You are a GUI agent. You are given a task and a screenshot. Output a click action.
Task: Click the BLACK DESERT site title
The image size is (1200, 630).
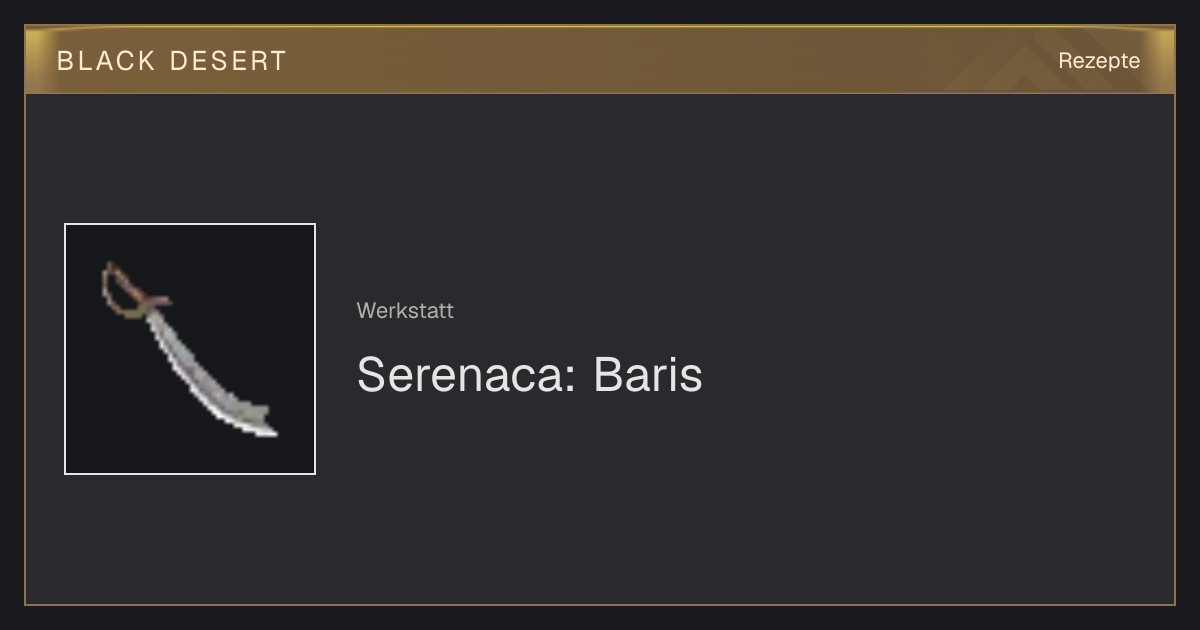[x=172, y=61]
